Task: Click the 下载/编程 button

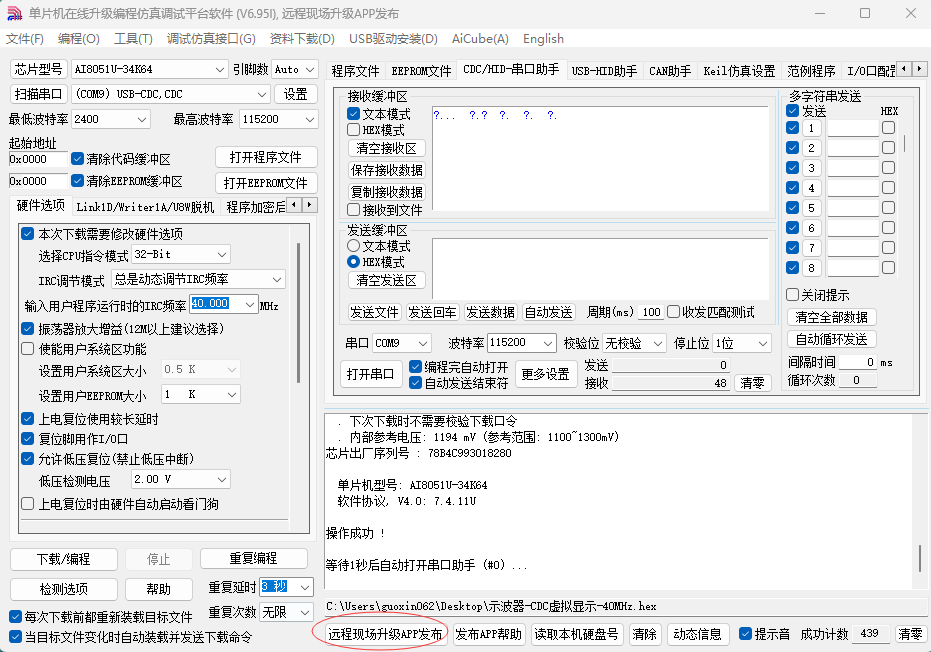Action: coord(64,559)
